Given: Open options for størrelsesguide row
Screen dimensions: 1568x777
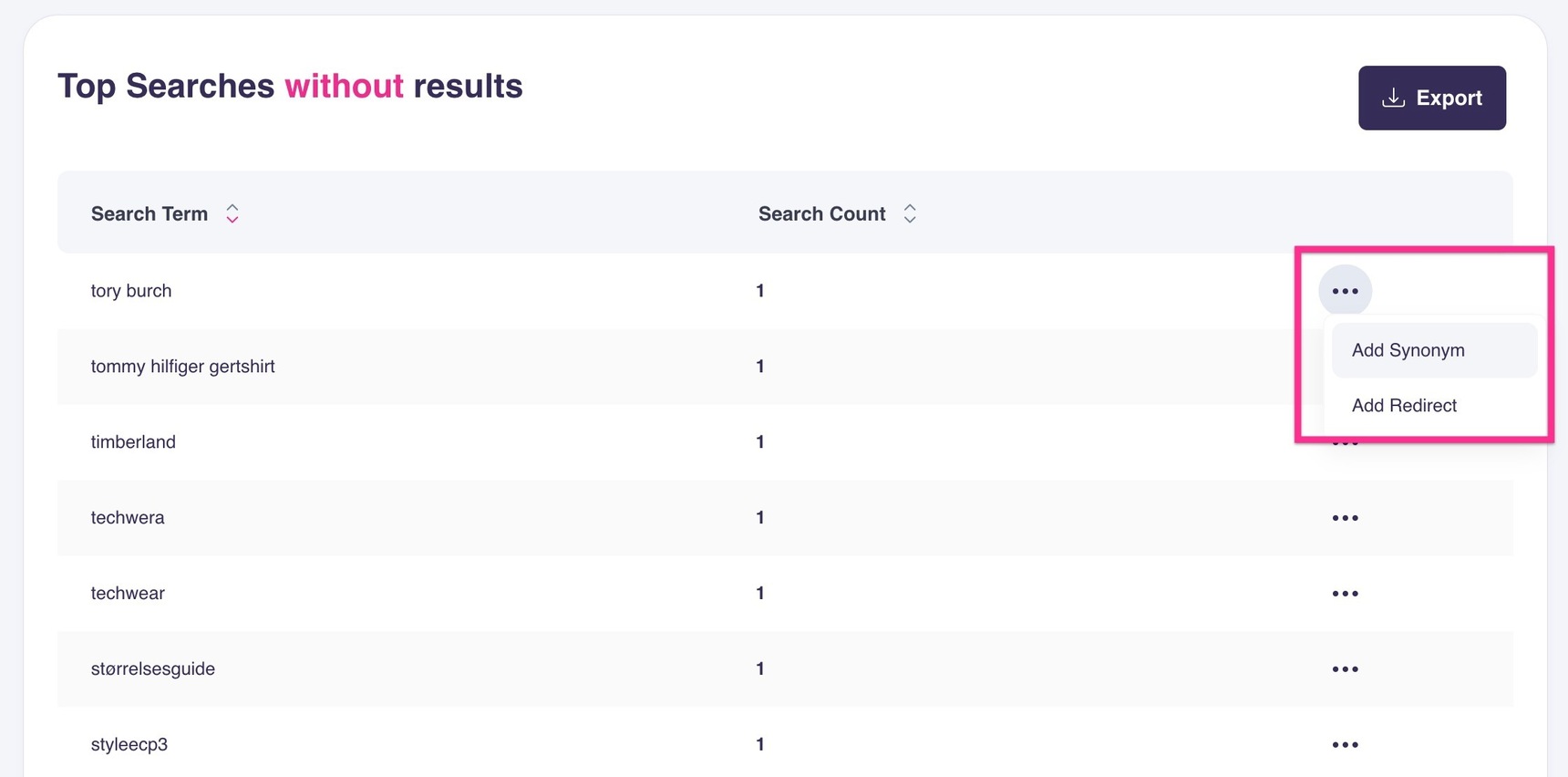Looking at the screenshot, I should pos(1345,669).
